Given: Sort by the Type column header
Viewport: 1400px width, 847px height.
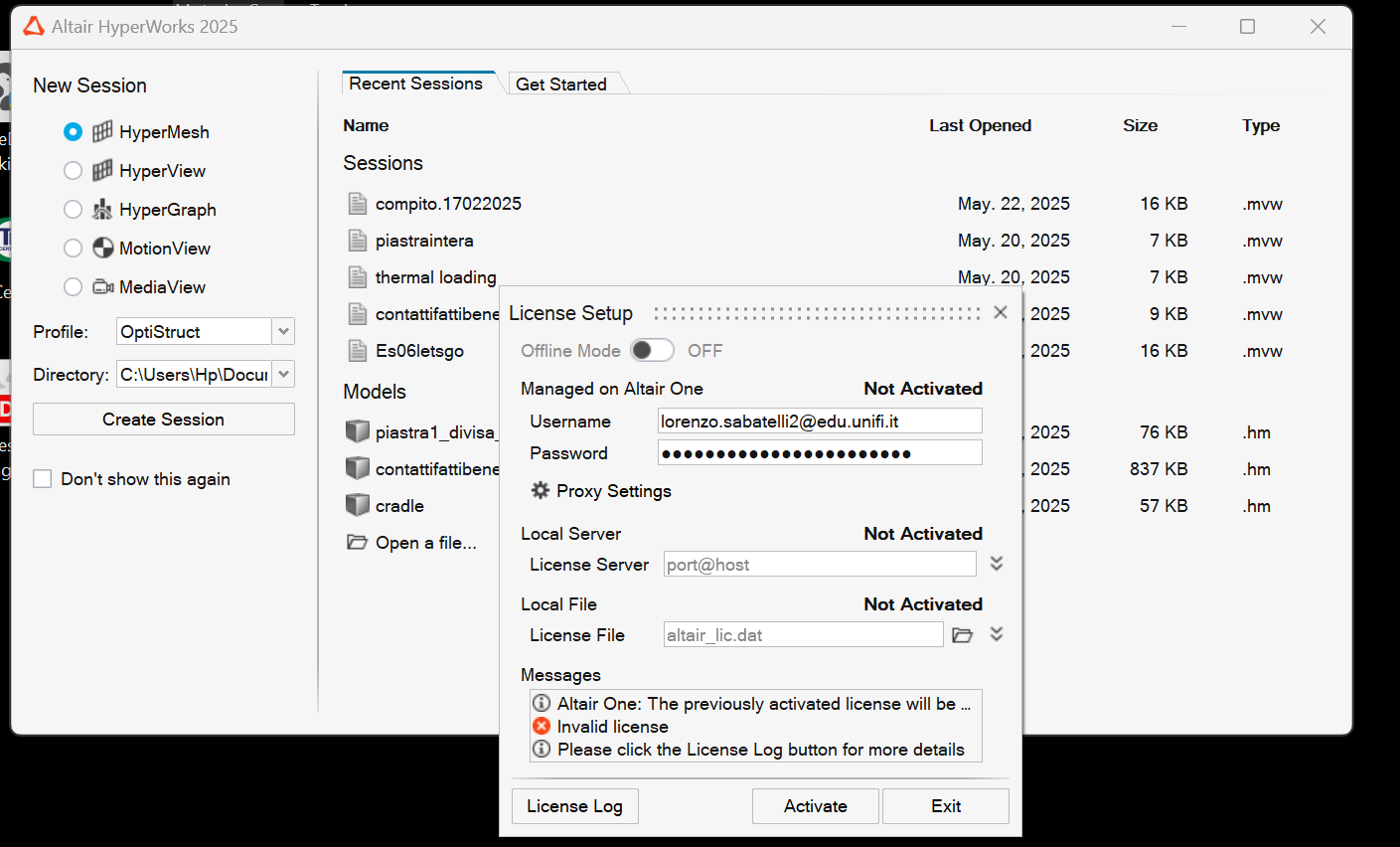Looking at the screenshot, I should pyautogui.click(x=1260, y=125).
